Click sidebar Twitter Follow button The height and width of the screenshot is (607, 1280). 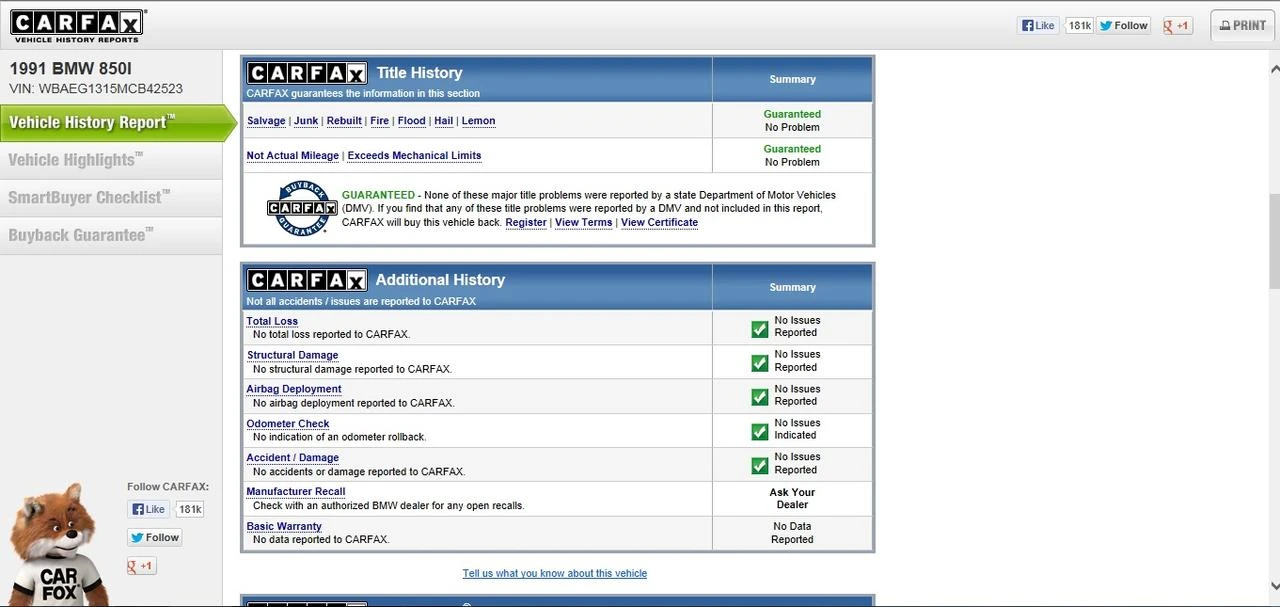coord(154,537)
